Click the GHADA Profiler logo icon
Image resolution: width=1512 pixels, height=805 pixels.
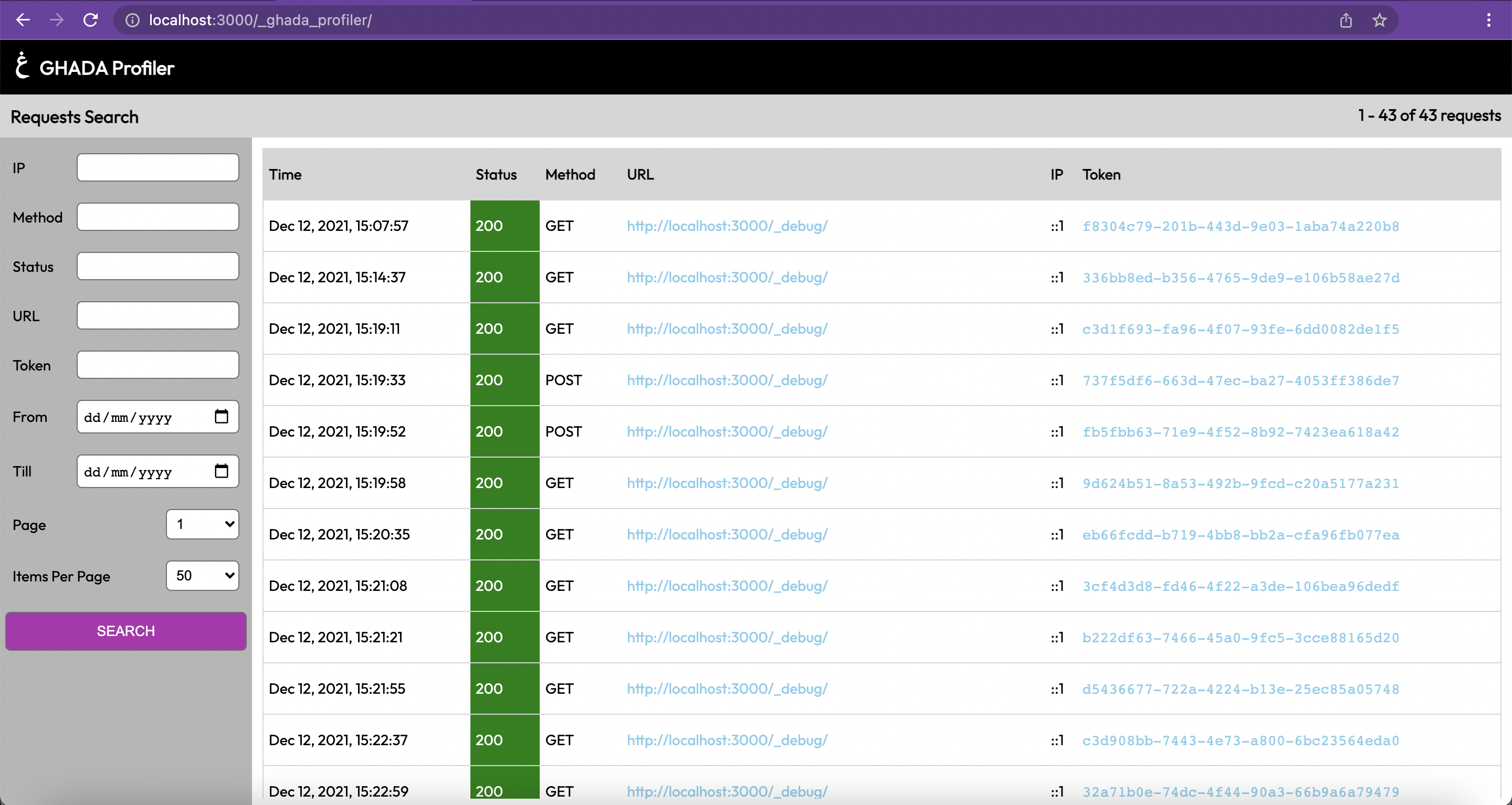(22, 66)
